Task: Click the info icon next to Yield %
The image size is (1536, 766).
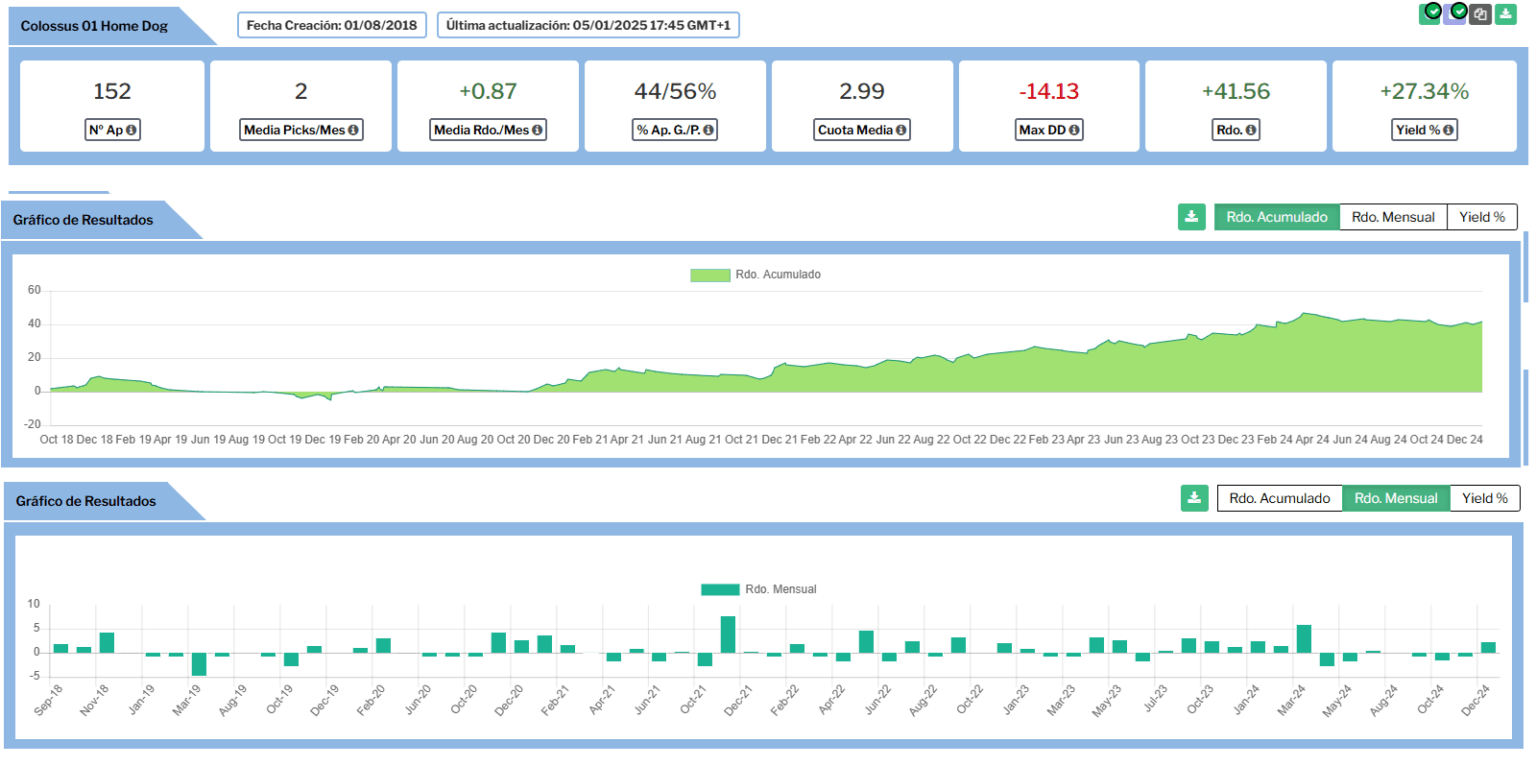Action: tap(1447, 129)
